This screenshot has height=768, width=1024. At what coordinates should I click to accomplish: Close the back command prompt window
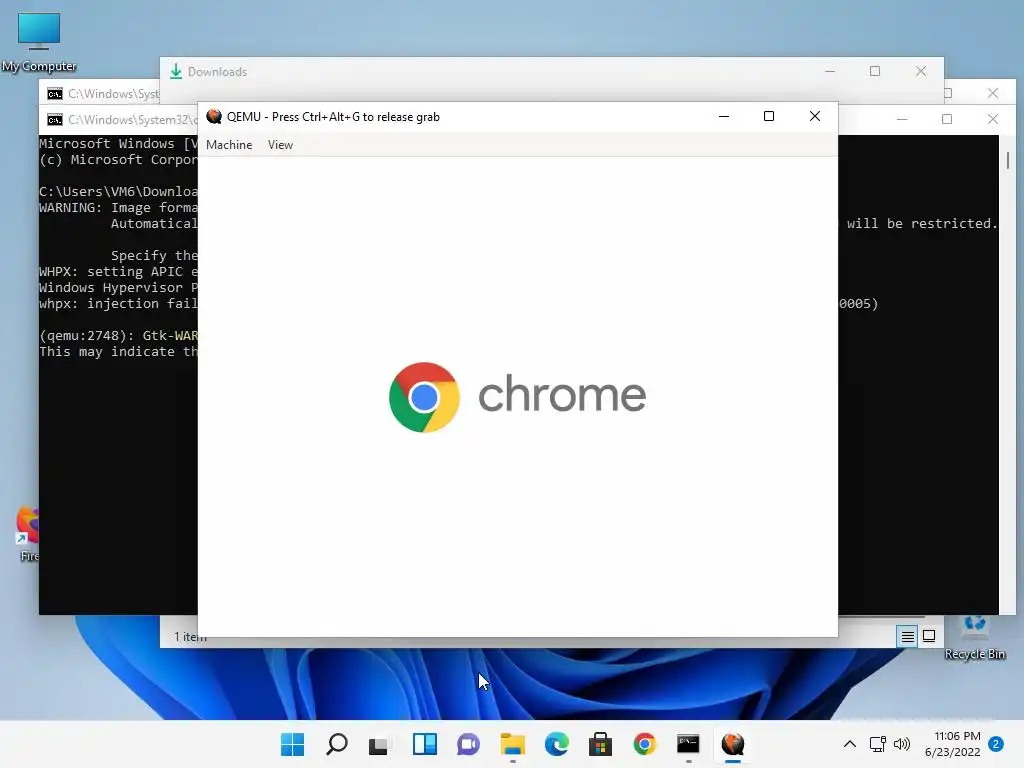993,93
